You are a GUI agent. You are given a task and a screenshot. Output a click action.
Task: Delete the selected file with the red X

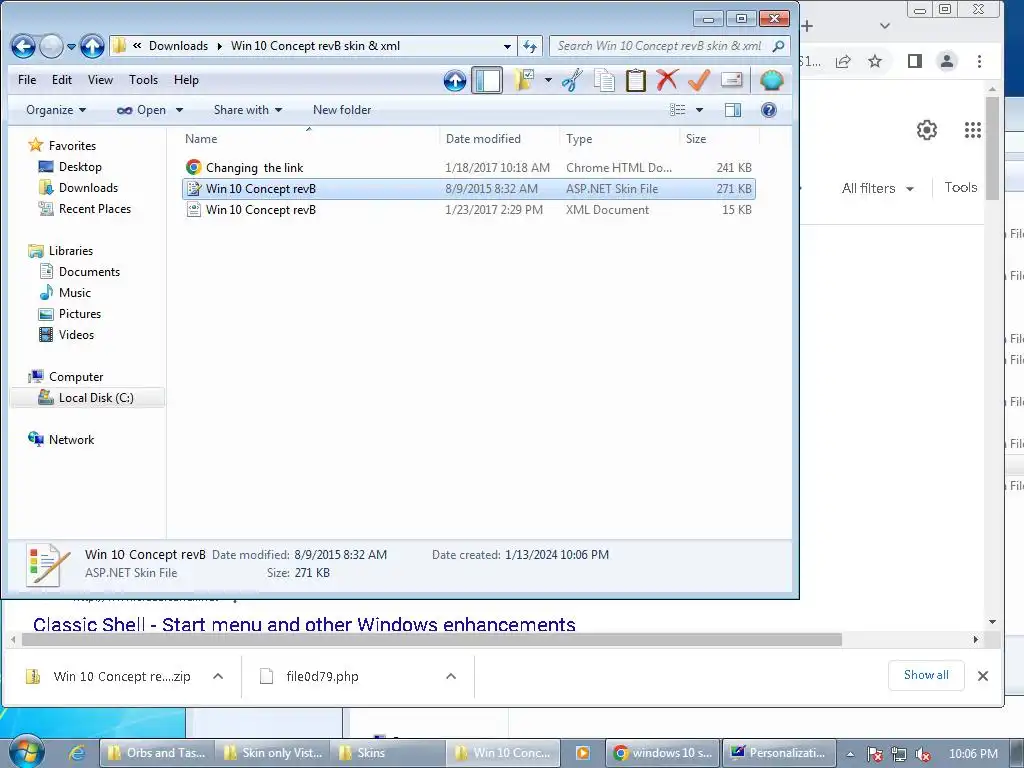(x=667, y=80)
